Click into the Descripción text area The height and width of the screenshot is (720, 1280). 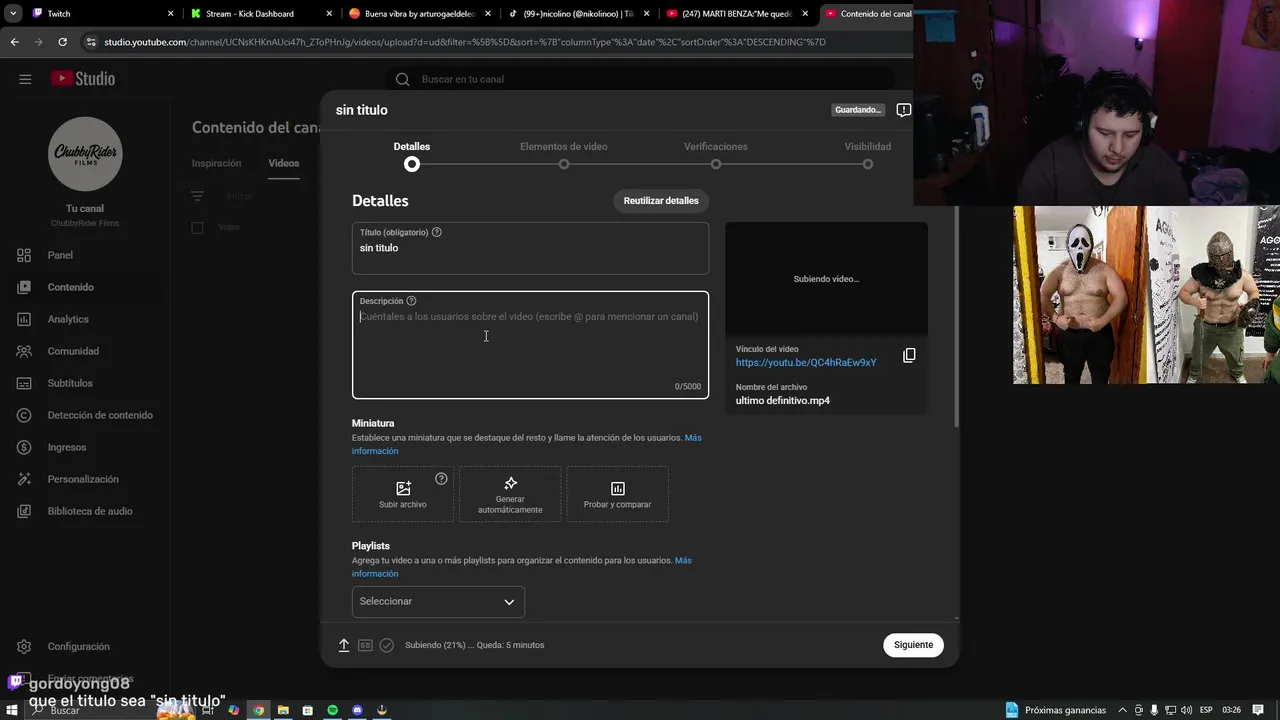click(530, 345)
